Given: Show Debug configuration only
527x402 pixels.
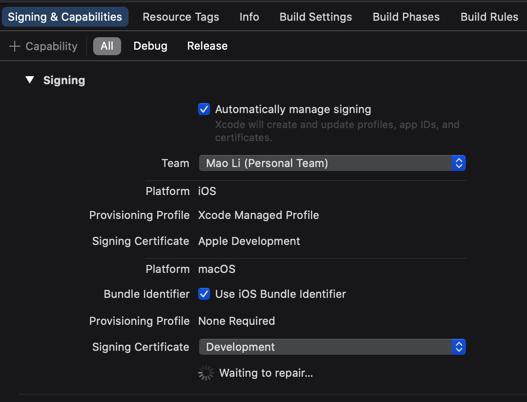Looking at the screenshot, I should click(x=150, y=46).
